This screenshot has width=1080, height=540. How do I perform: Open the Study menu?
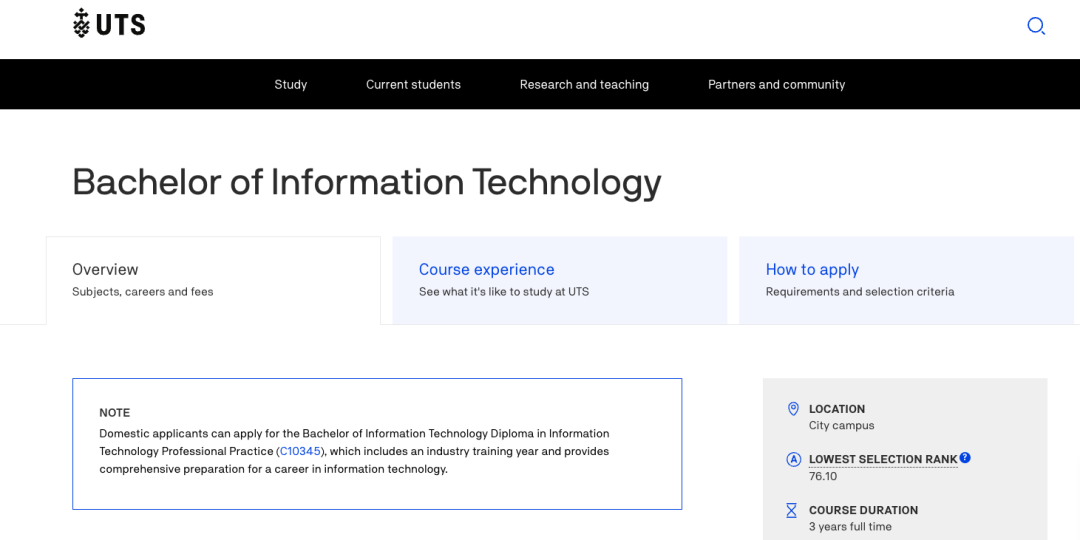[x=291, y=85]
